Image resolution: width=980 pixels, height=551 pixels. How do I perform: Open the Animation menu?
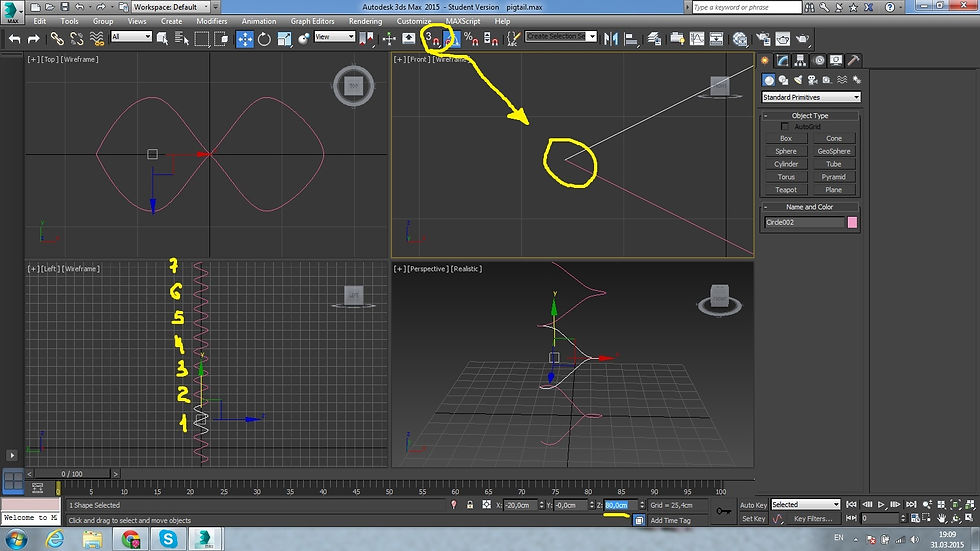pyautogui.click(x=259, y=21)
